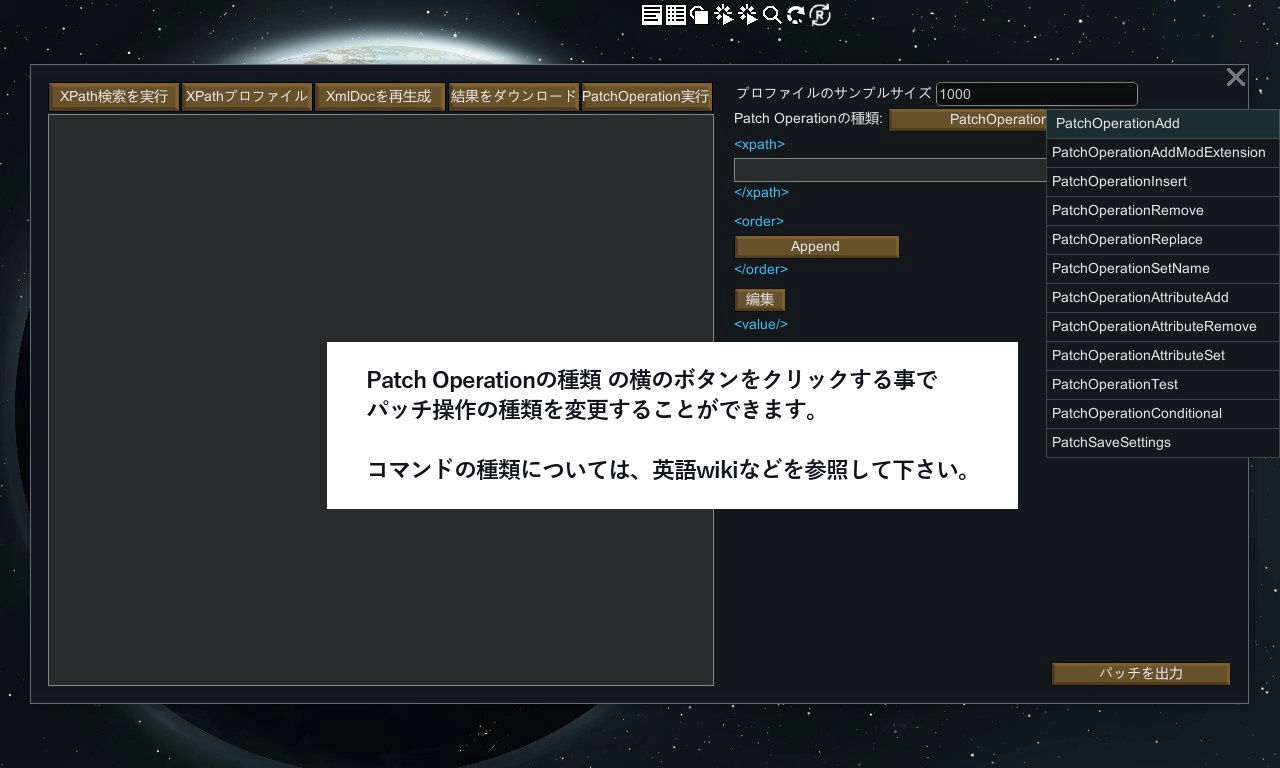
Task: Click the </order> closing tag text
Action: [761, 270]
